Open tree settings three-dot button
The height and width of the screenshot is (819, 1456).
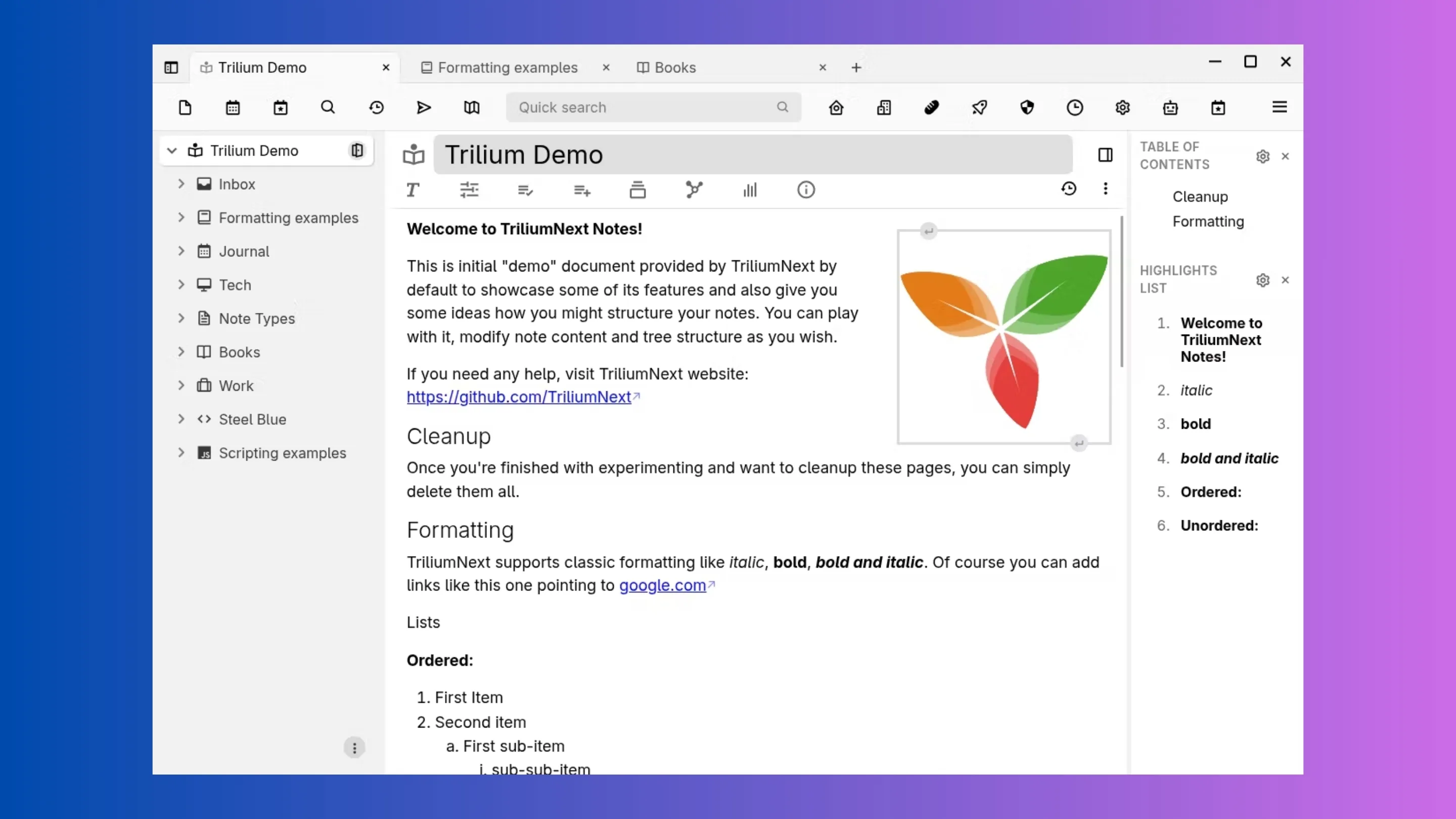click(x=354, y=748)
